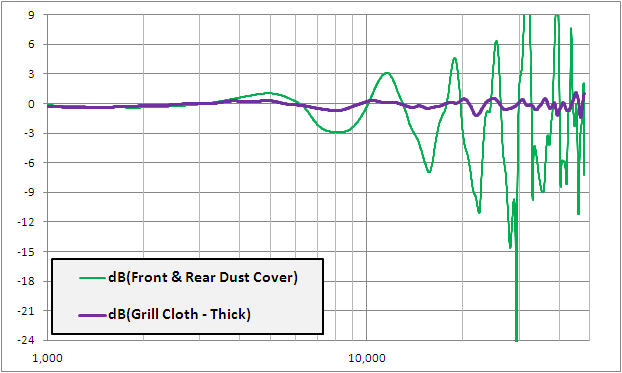Select the -15 y-axis label

pos(26,252)
